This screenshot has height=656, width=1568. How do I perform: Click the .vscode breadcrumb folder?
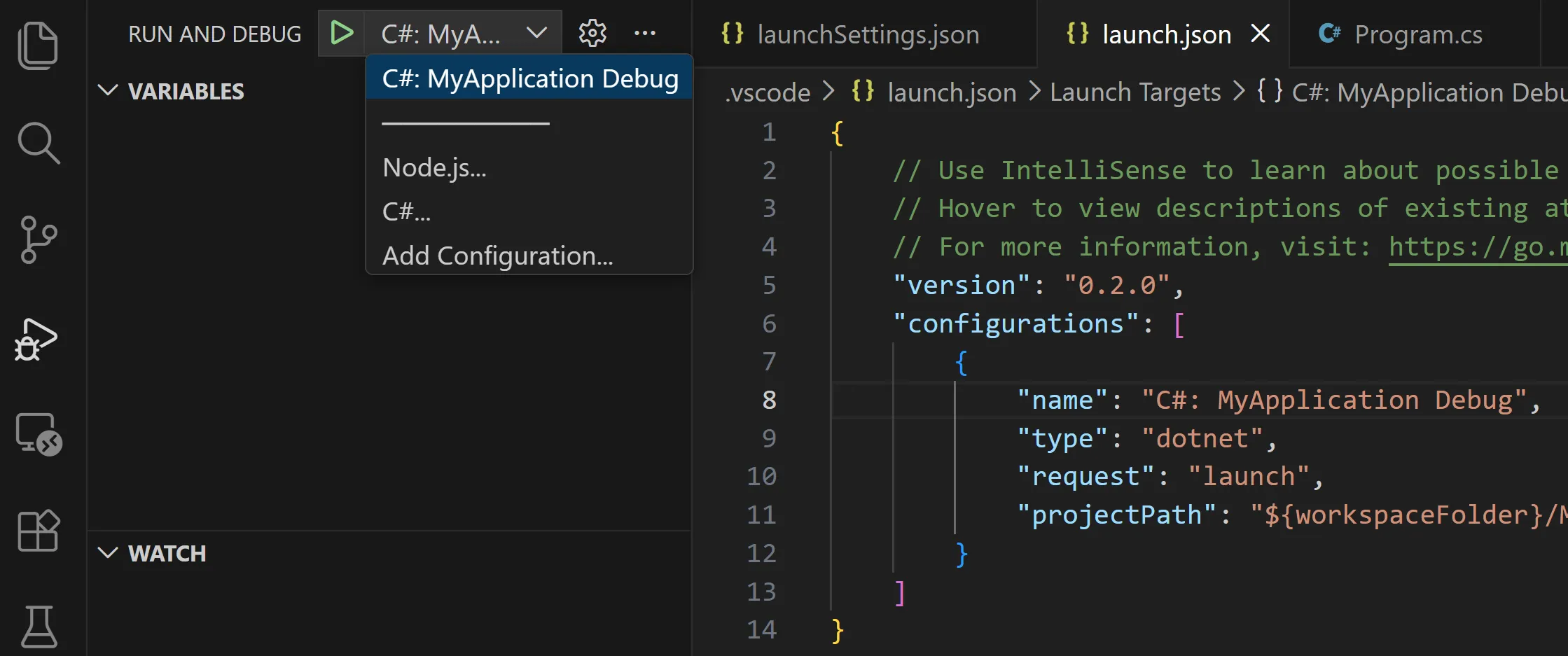pyautogui.click(x=768, y=92)
